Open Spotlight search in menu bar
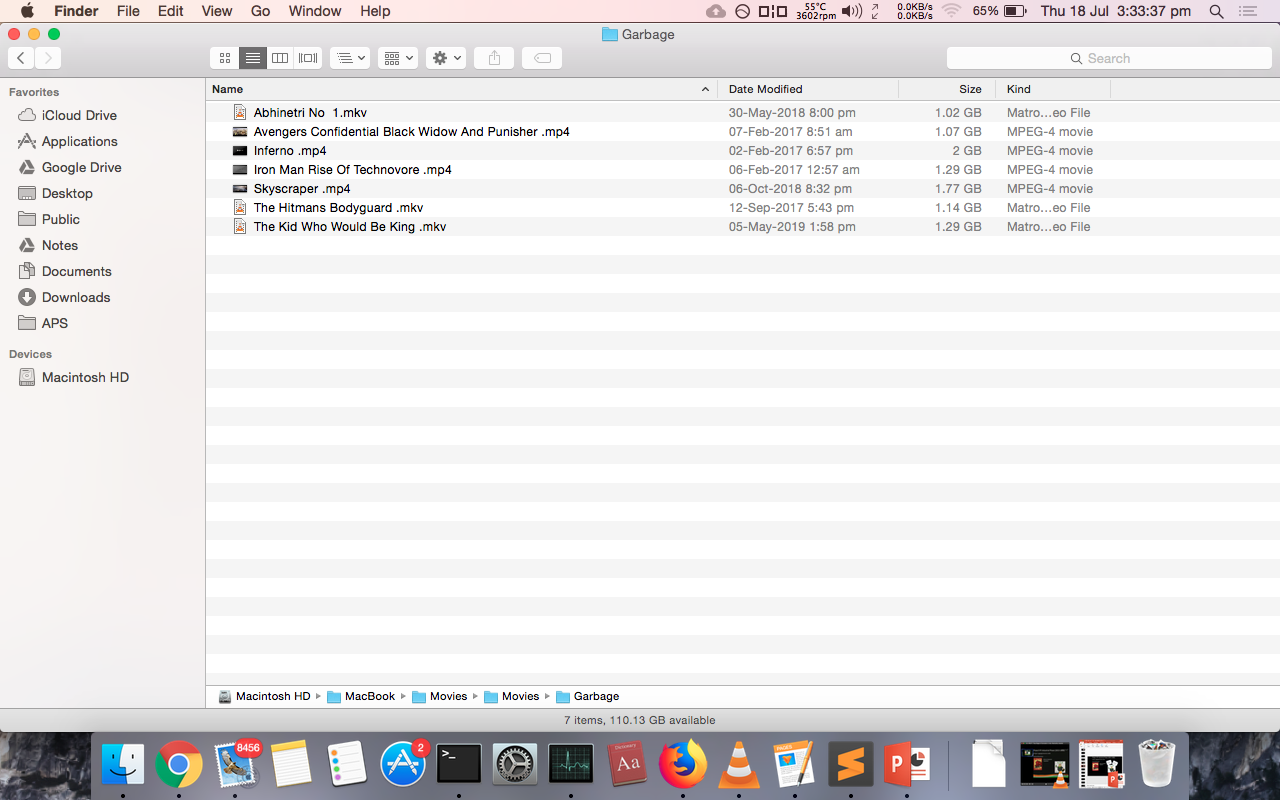 pos(1216,11)
